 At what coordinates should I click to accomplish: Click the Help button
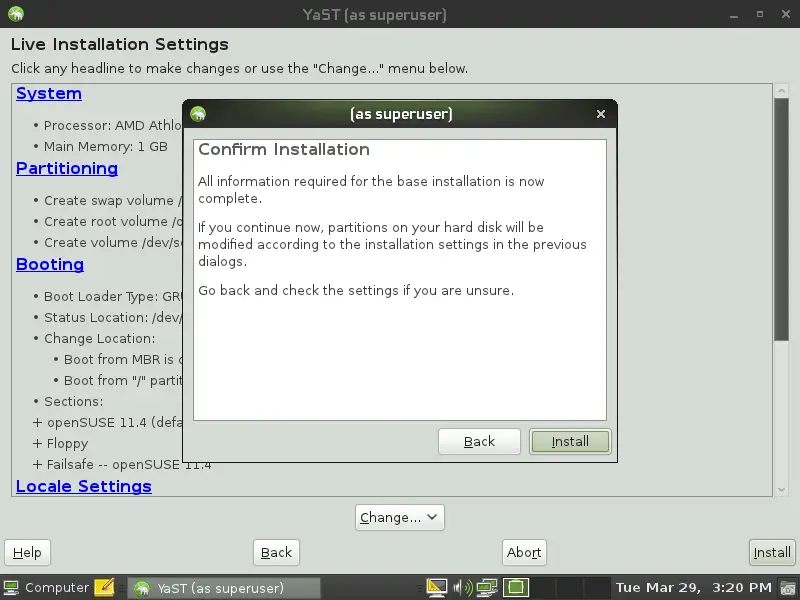click(27, 553)
